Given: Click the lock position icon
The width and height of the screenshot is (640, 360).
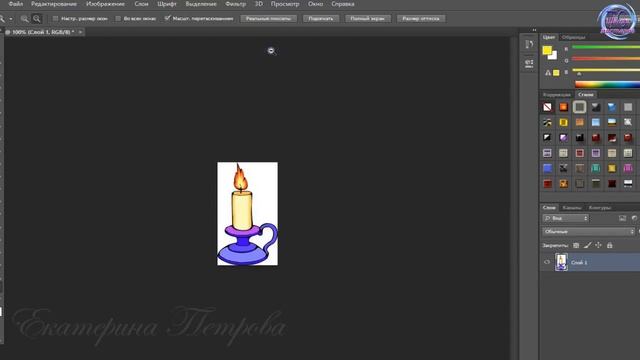Looking at the screenshot, I should click(598, 245).
